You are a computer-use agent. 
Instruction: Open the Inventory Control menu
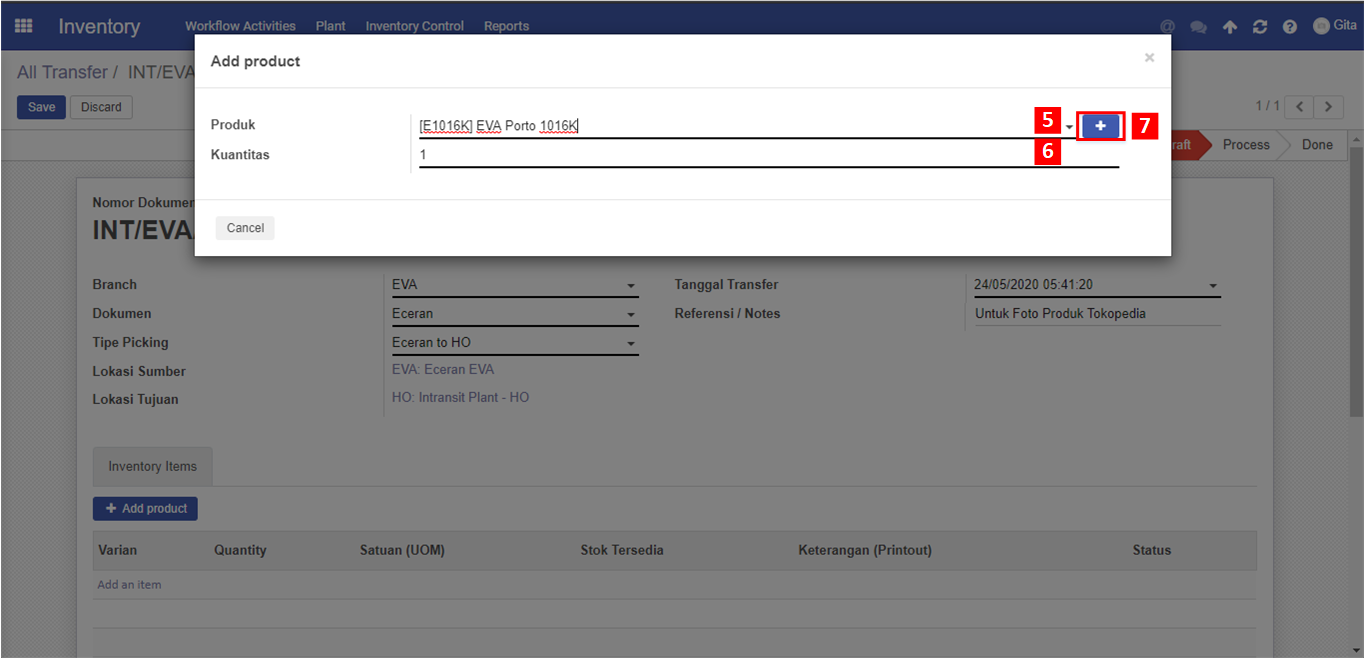[x=415, y=26]
